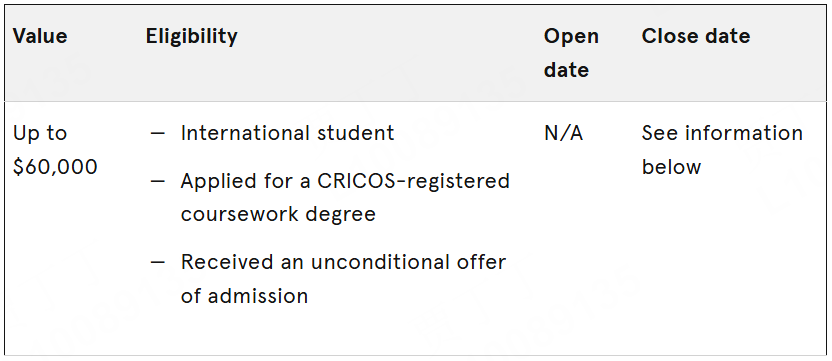Select the word 'below' in Close date cell
Image resolution: width=832 pixels, height=361 pixels.
pyautogui.click(x=671, y=167)
